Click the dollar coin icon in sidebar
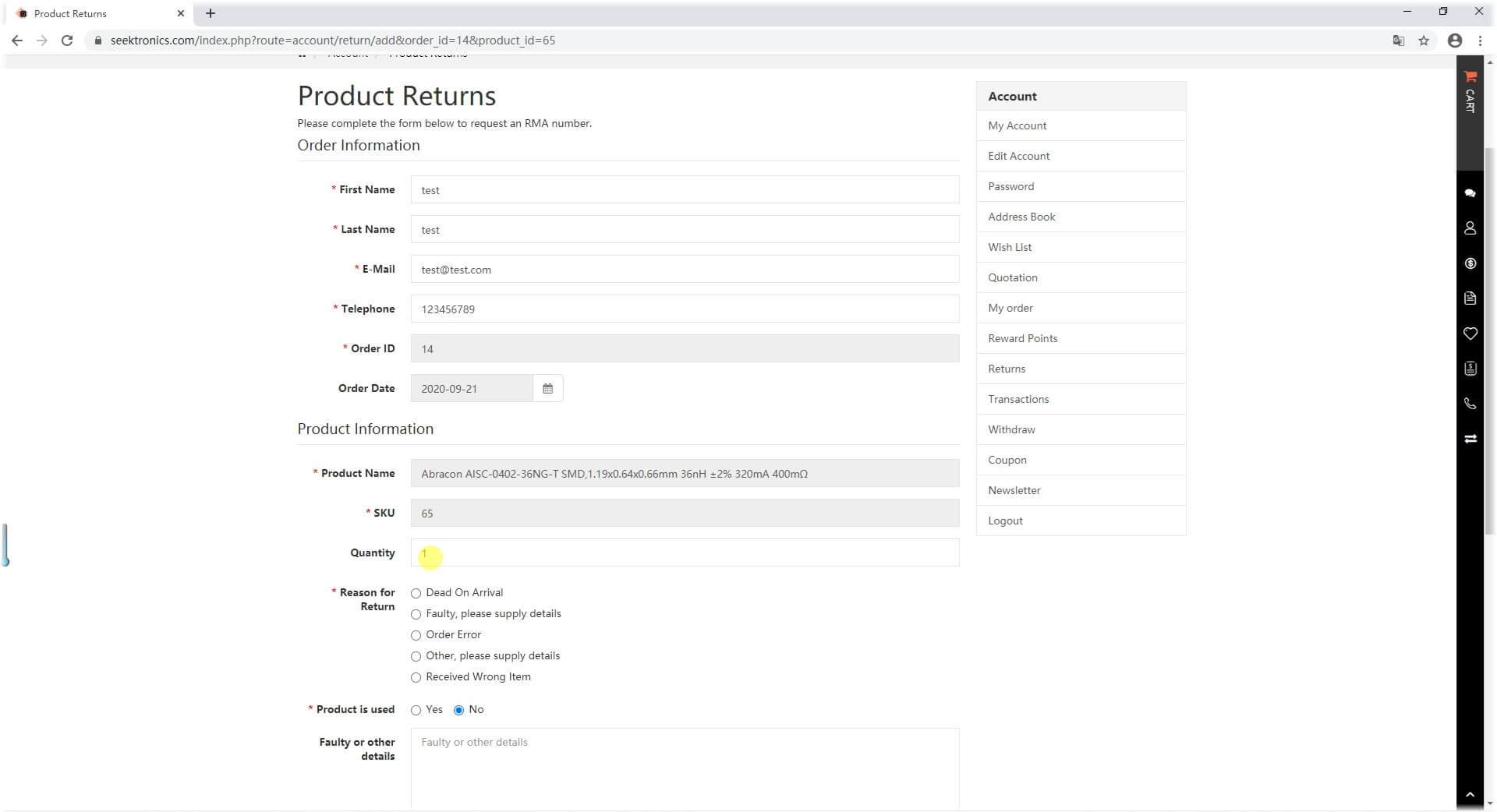 [1470, 263]
